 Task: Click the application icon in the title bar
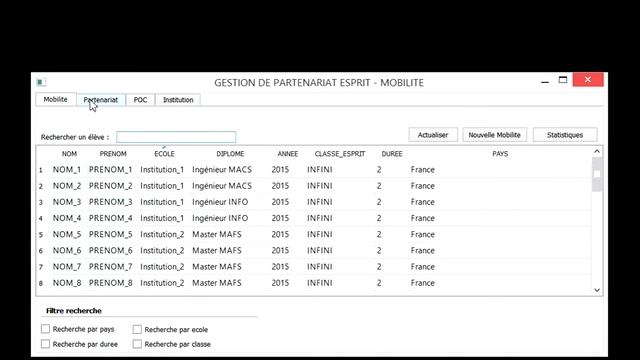coord(41,82)
